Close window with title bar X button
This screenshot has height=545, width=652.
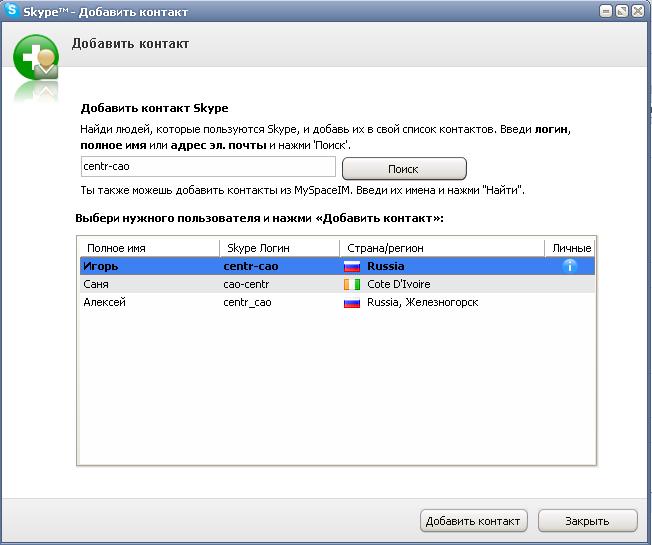pyautogui.click(x=638, y=11)
